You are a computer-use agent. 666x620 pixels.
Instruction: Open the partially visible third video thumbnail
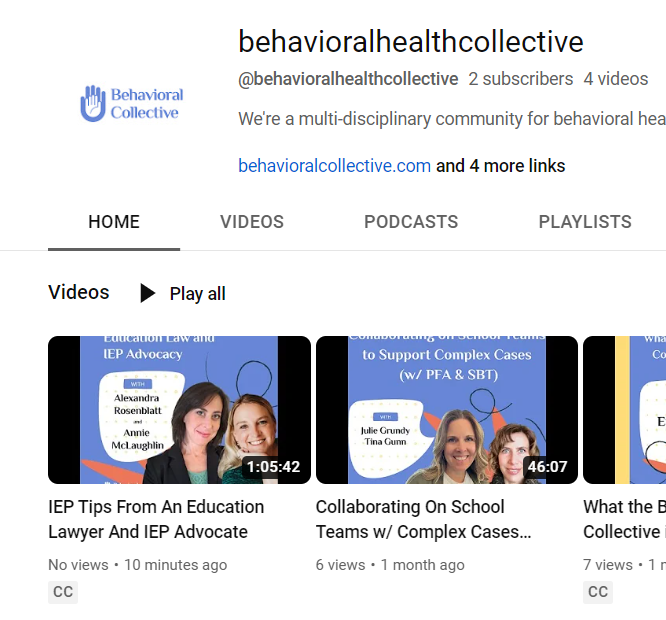pyautogui.click(x=624, y=410)
